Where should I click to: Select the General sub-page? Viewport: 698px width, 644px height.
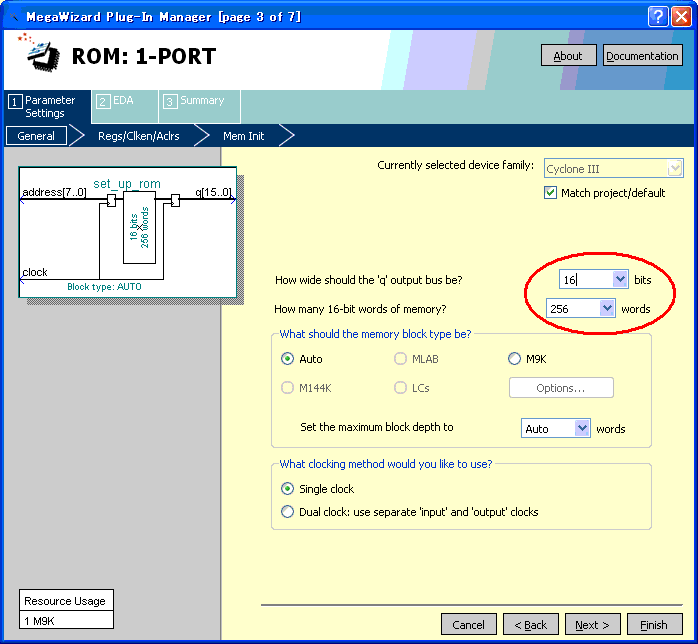[x=36, y=136]
